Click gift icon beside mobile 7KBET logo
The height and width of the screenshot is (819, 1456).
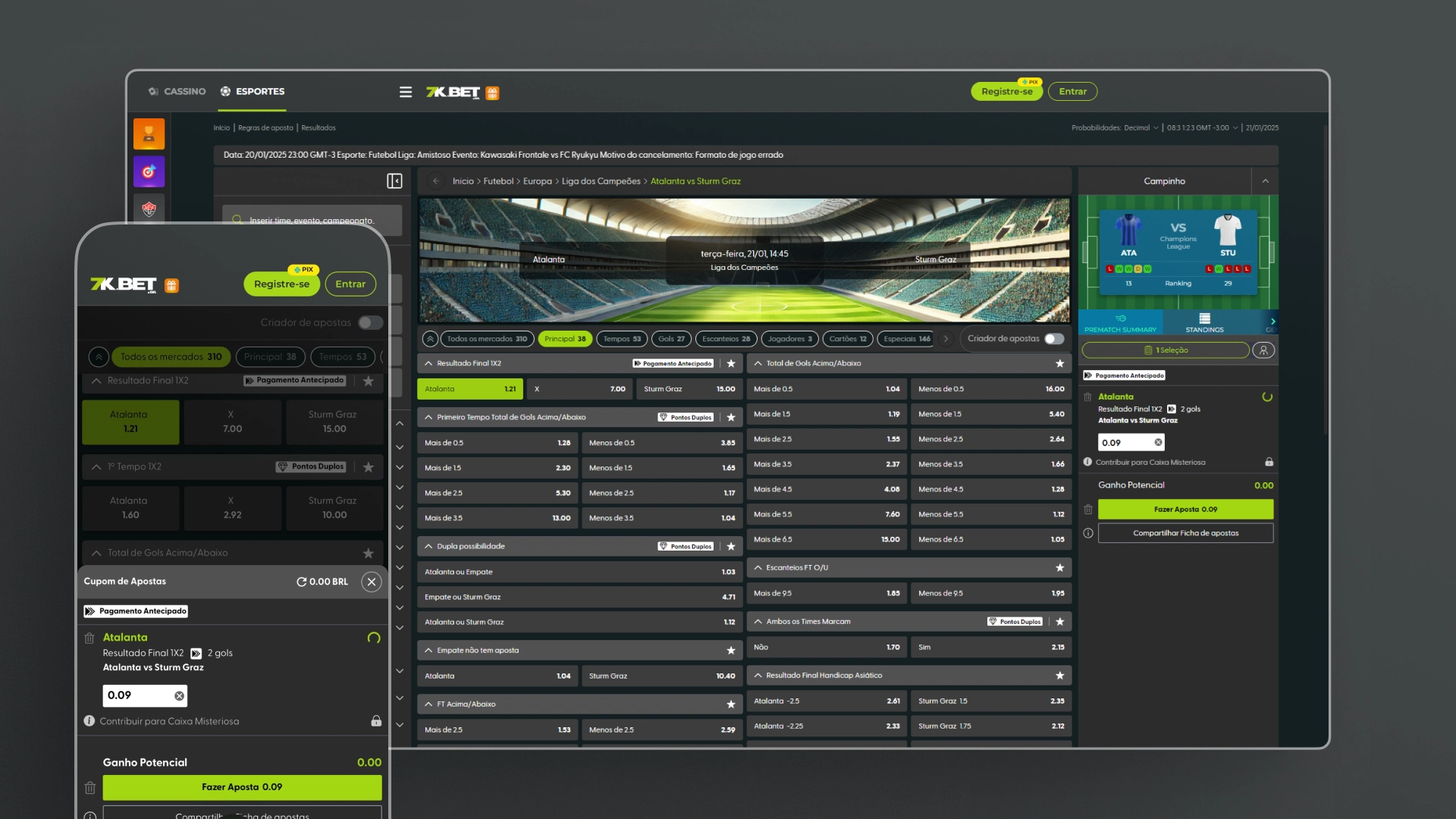[x=172, y=286]
